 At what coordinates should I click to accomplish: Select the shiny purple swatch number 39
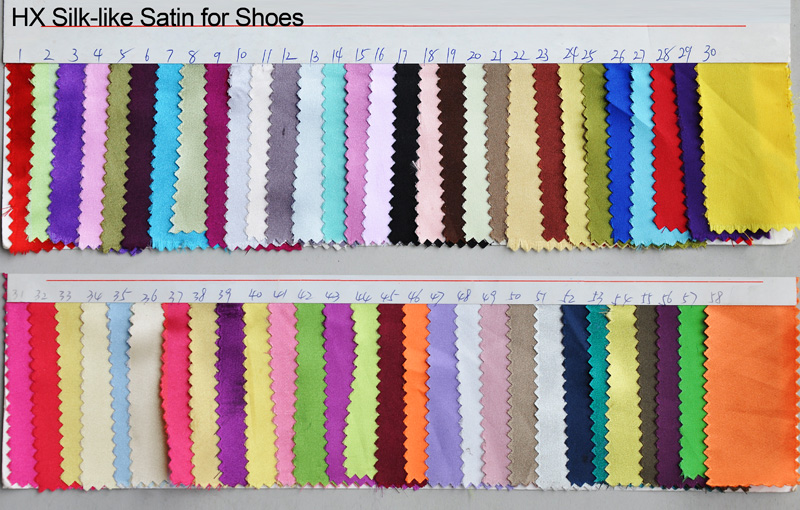(231, 394)
